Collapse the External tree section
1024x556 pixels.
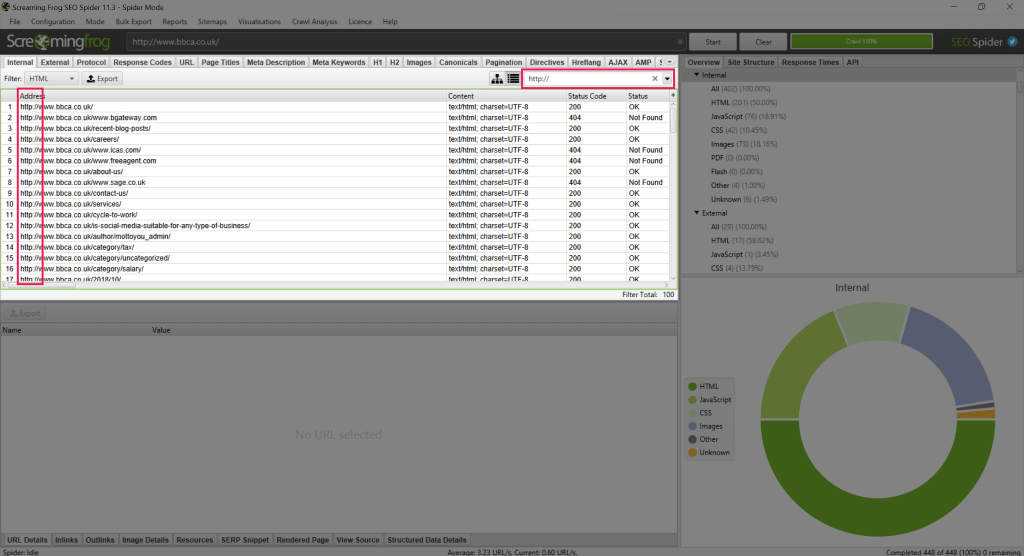pyautogui.click(x=696, y=213)
